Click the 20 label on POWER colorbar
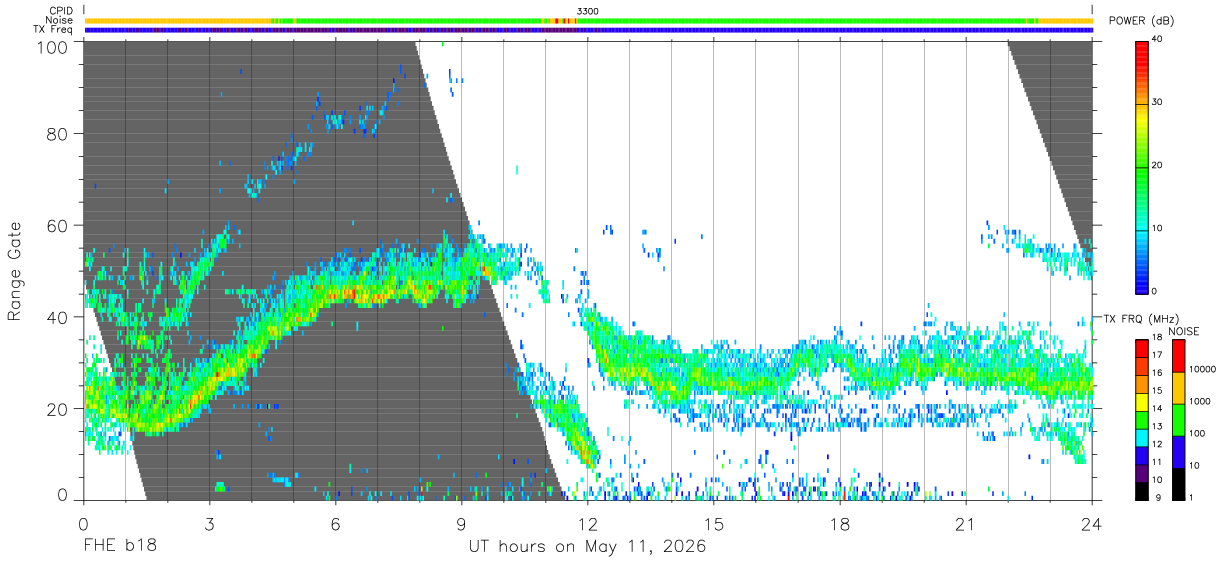1228x567 pixels. tap(1158, 166)
